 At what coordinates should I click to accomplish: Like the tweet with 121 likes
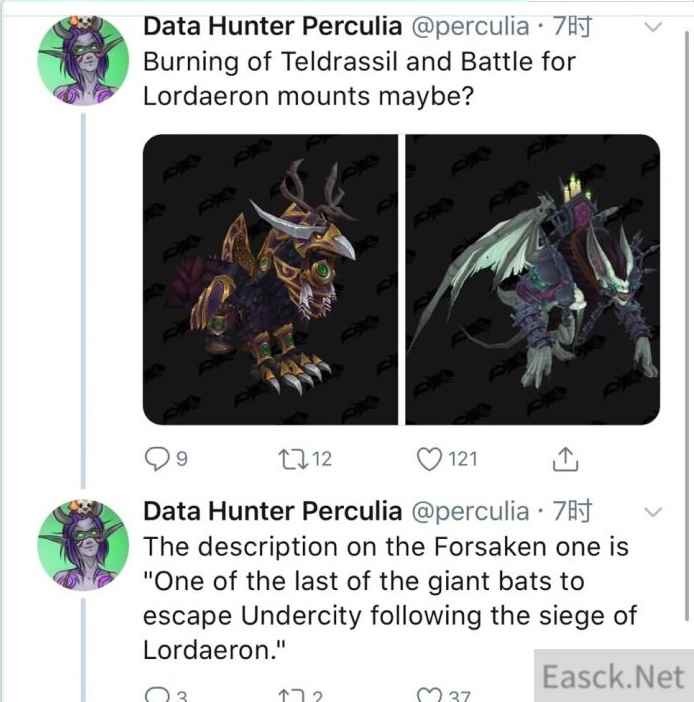(x=429, y=459)
